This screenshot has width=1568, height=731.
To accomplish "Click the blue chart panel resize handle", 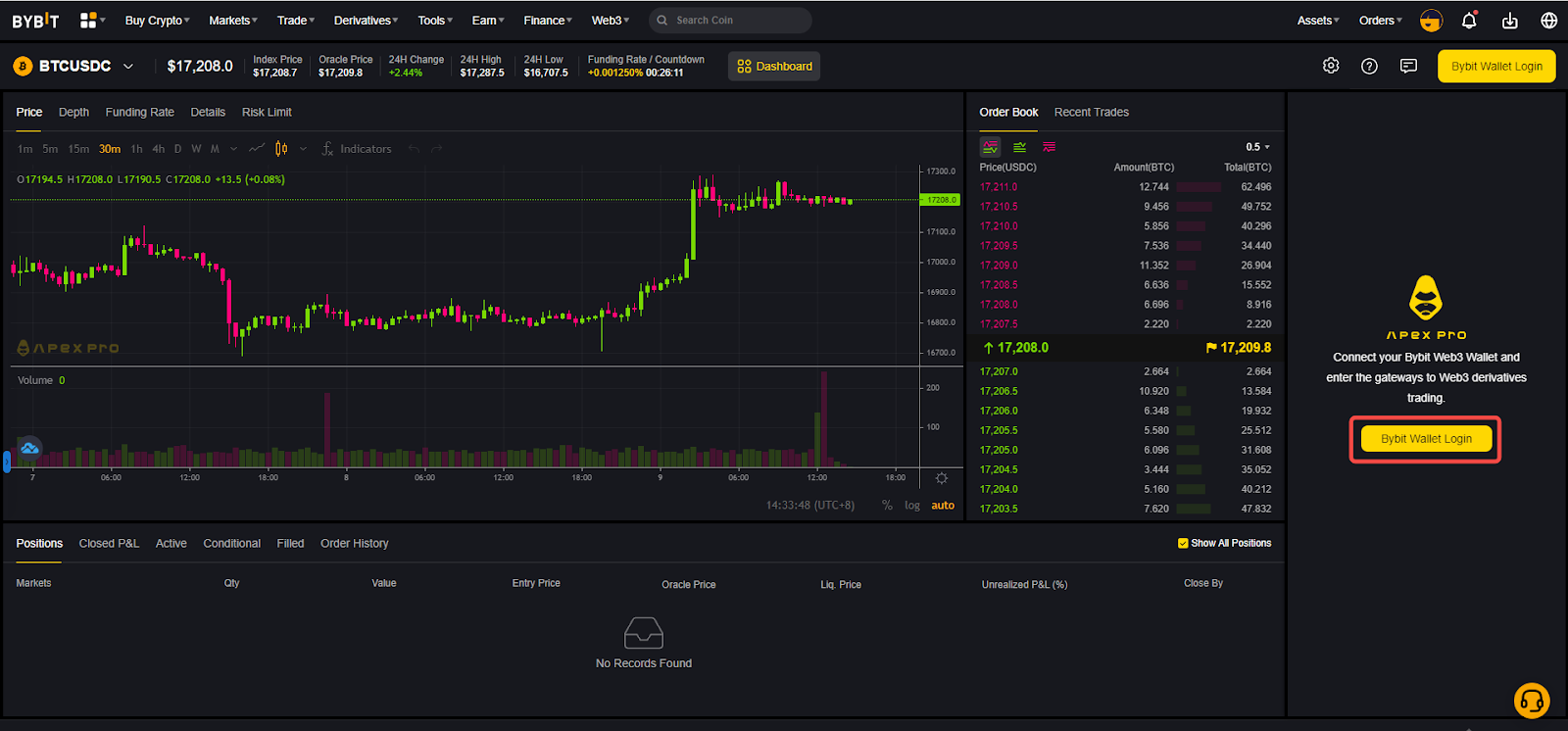I will click(7, 462).
